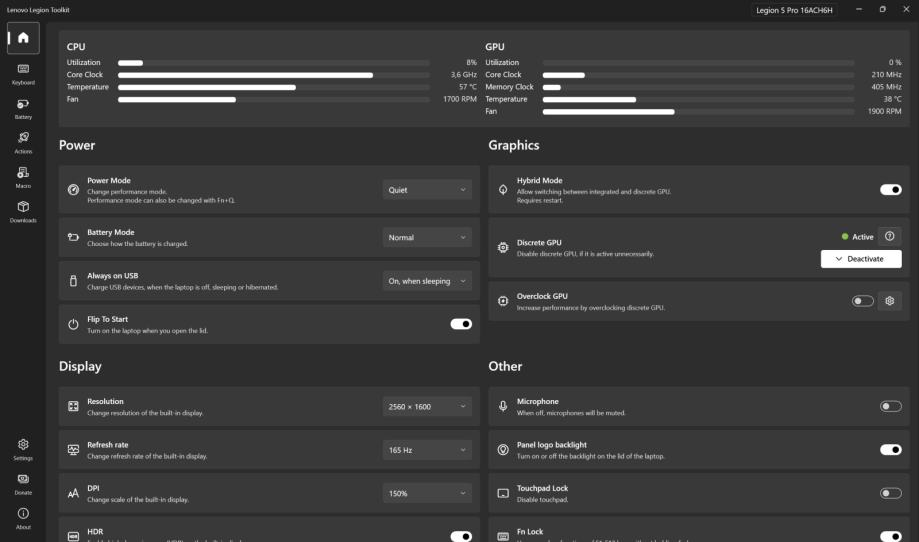Toggle the HDR switch

461,536
